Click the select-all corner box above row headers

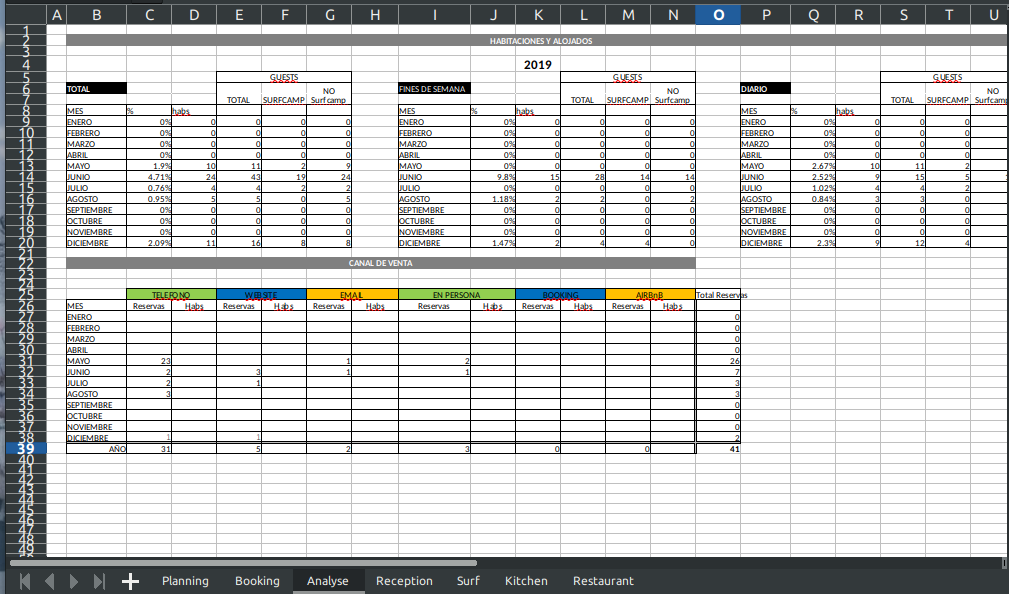(x=23, y=14)
